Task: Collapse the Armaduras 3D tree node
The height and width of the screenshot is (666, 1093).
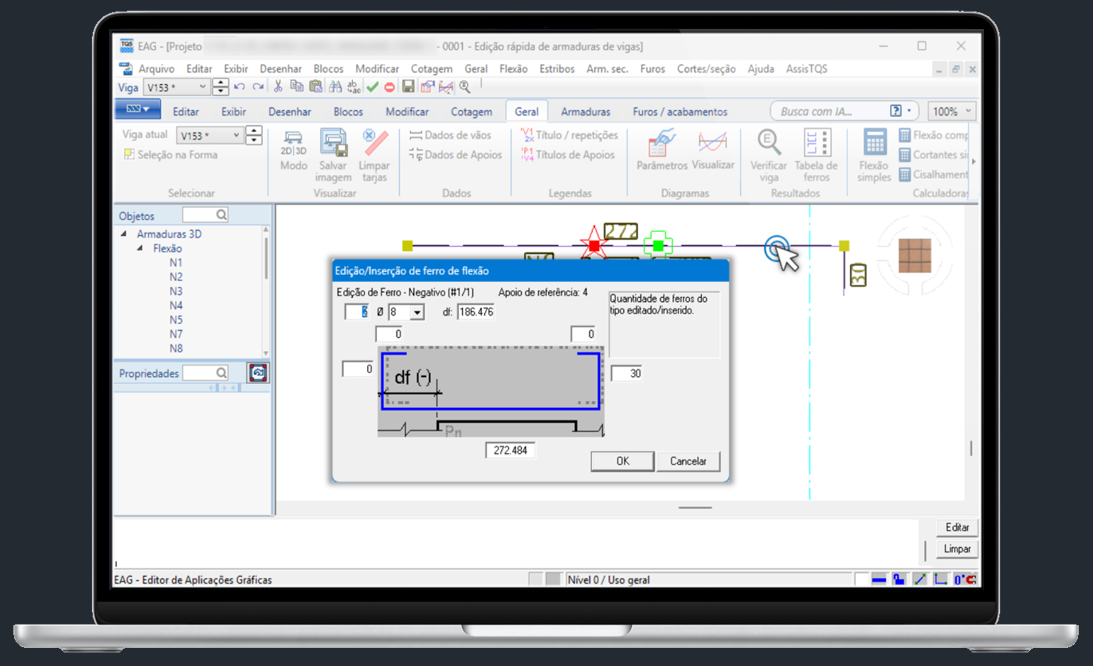Action: click(x=125, y=234)
